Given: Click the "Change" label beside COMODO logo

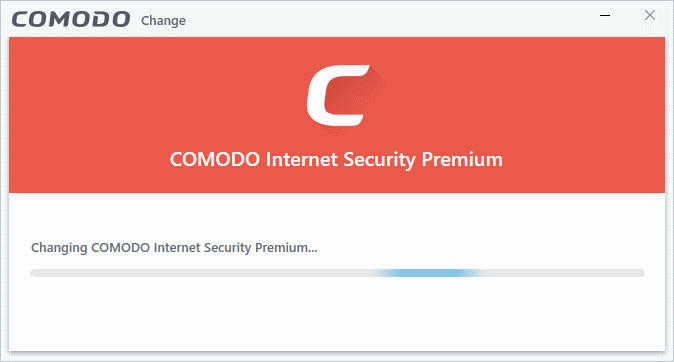Looking at the screenshot, I should coord(163,21).
